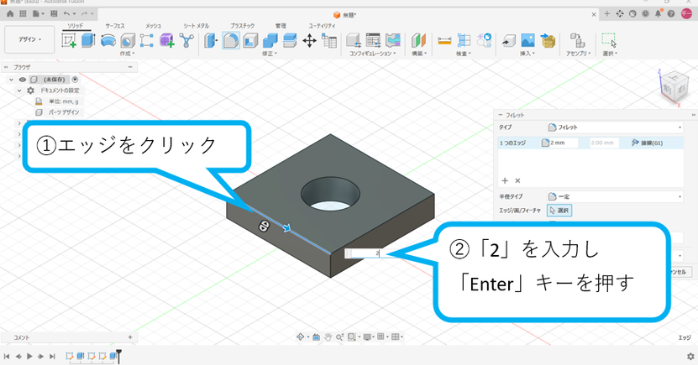
Task: Switch to the メッシュ tab
Action: (154, 26)
